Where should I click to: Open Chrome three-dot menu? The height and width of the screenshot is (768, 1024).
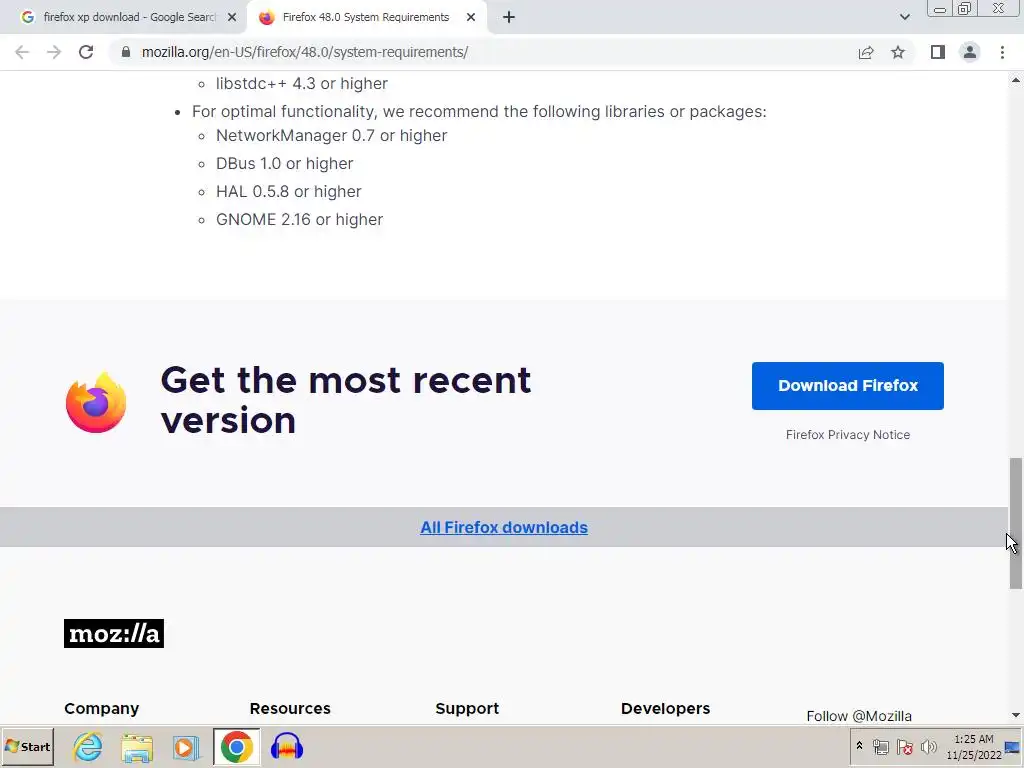(1002, 52)
